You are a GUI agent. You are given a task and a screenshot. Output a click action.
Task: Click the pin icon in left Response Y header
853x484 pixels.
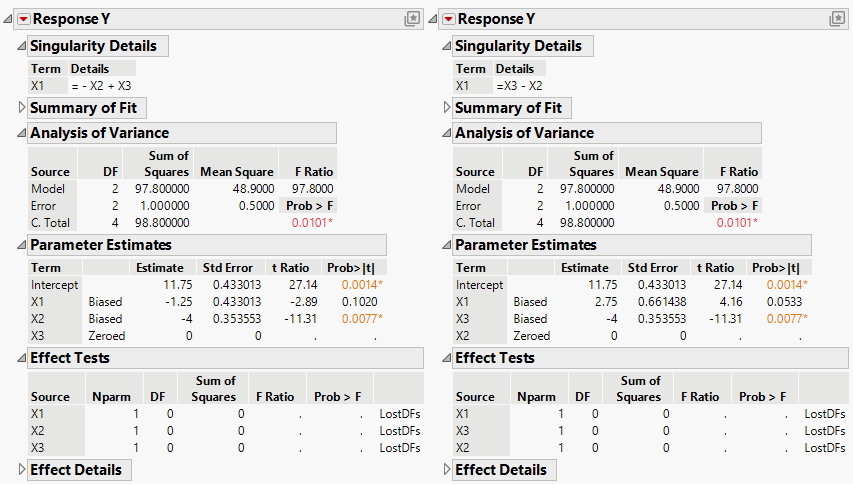[x=412, y=19]
